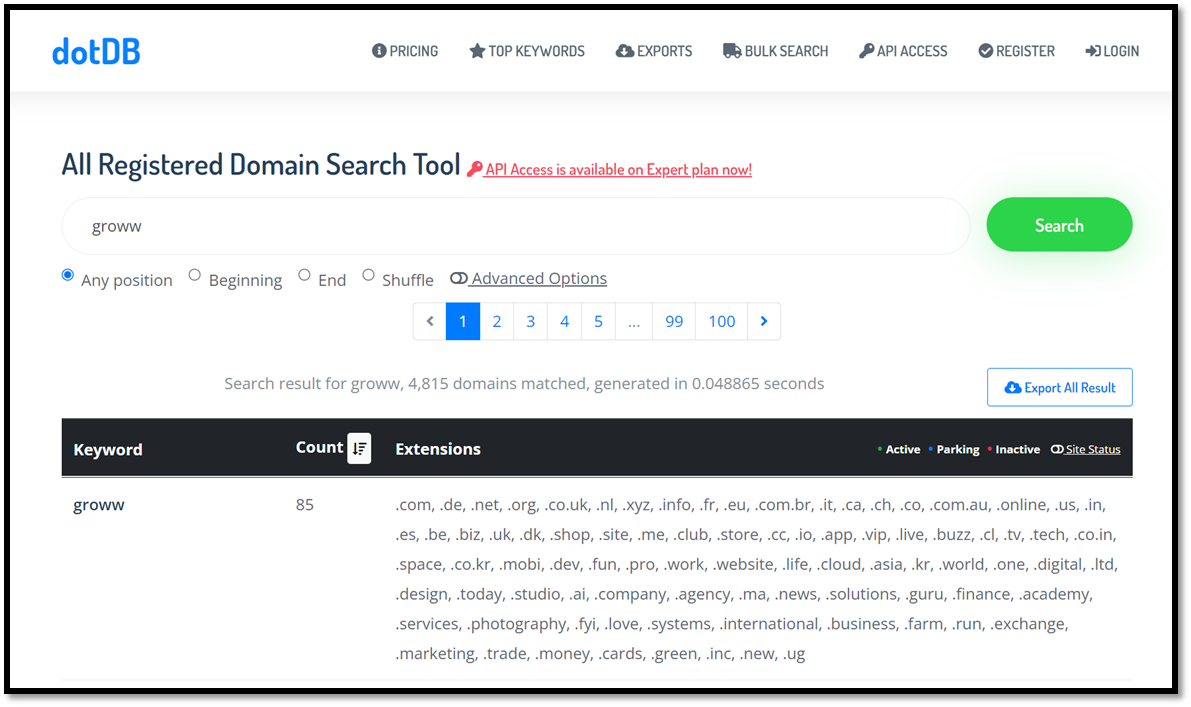The image size is (1191, 707).
Task: Open API Access page
Action: 903,51
